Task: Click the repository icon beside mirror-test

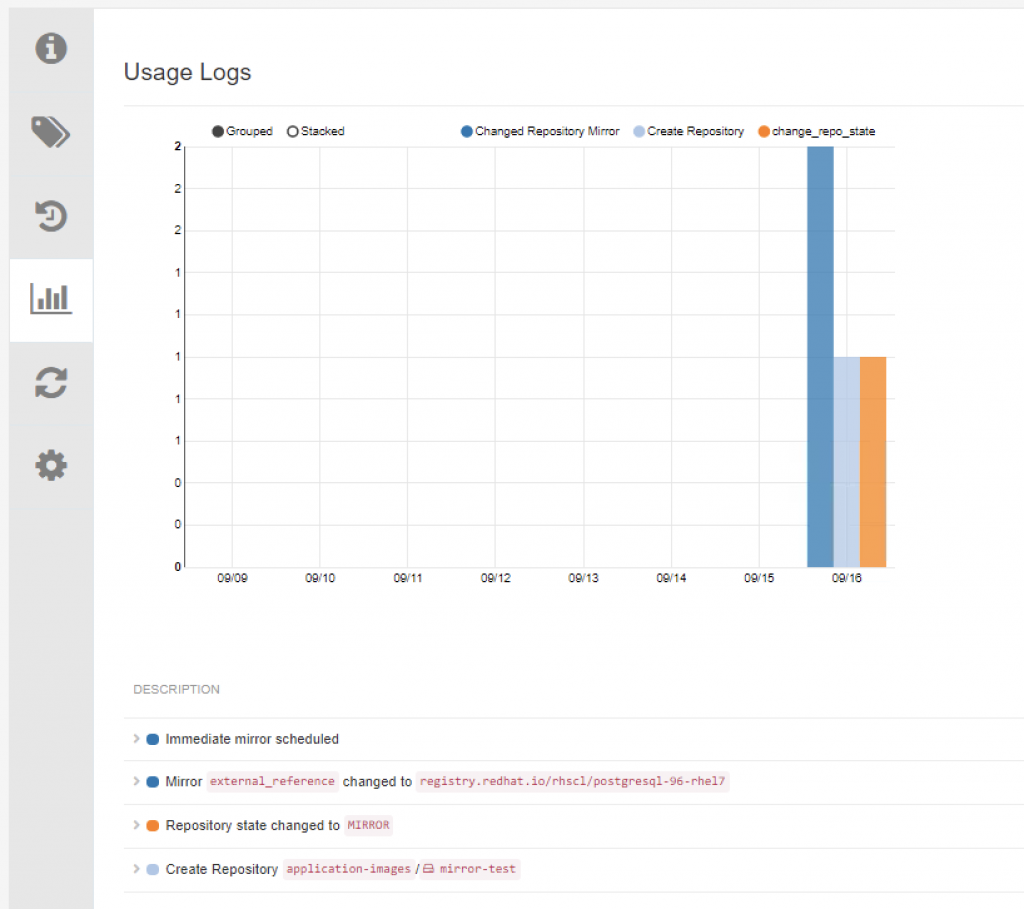Action: [x=428, y=869]
